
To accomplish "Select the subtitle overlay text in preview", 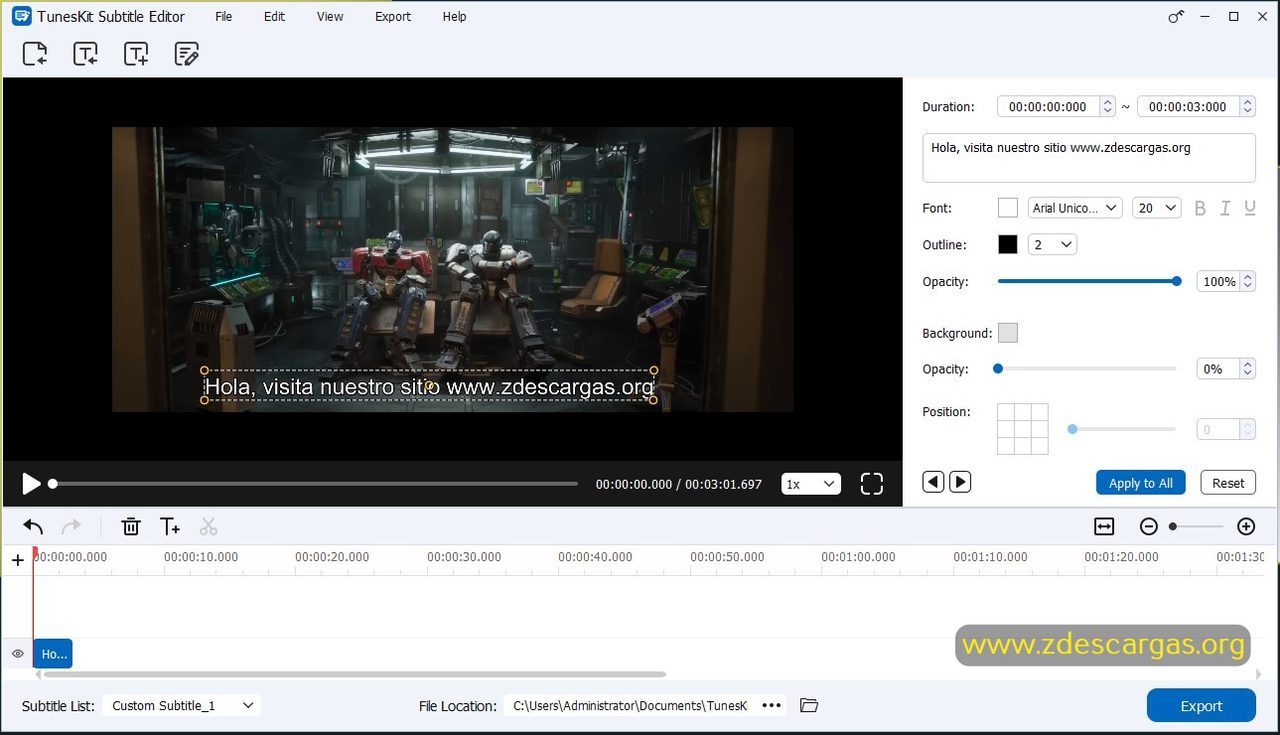I will coord(429,386).
